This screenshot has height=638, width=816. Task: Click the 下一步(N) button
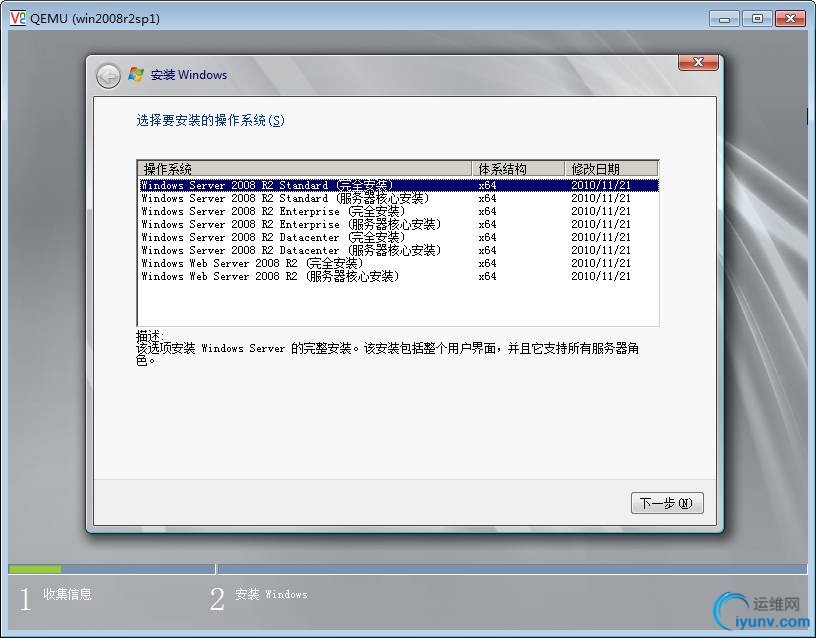[x=667, y=503]
